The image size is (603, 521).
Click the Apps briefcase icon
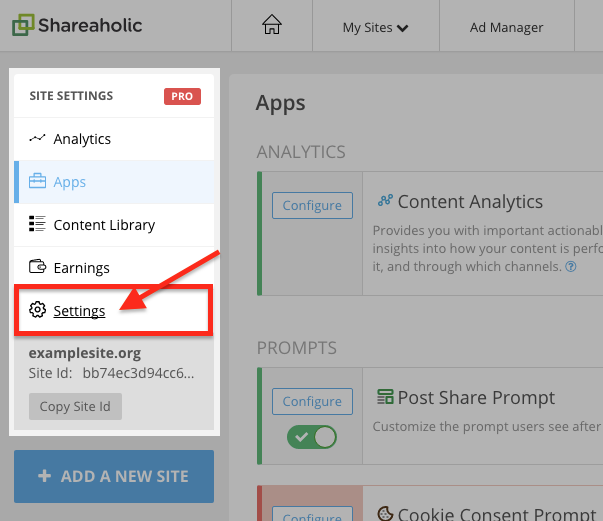(37, 181)
